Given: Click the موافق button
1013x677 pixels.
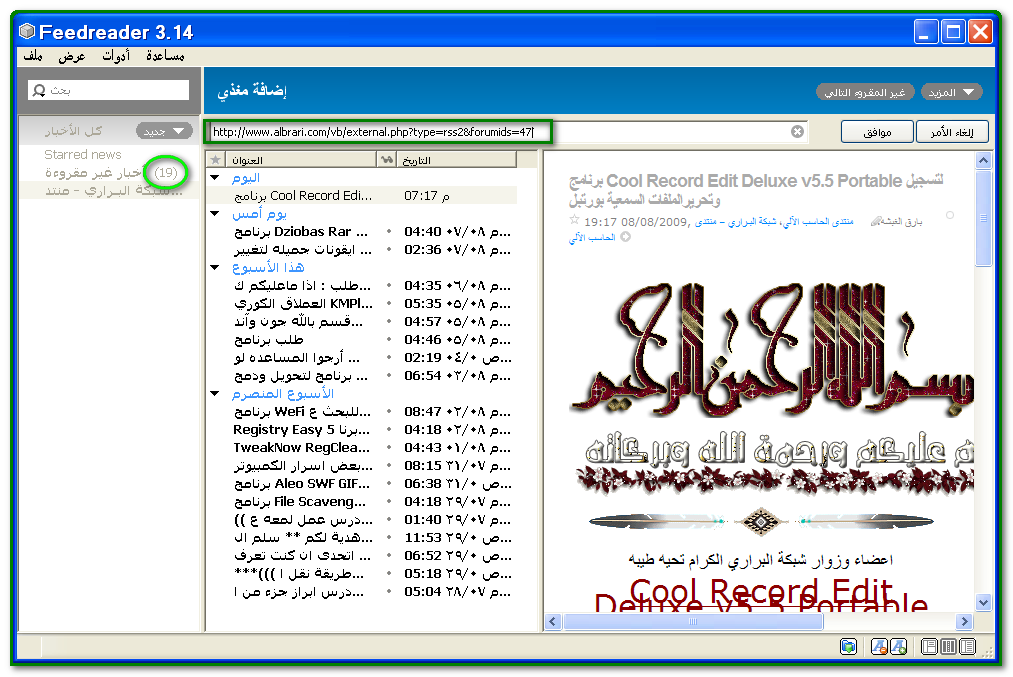Looking at the screenshot, I should click(877, 132).
